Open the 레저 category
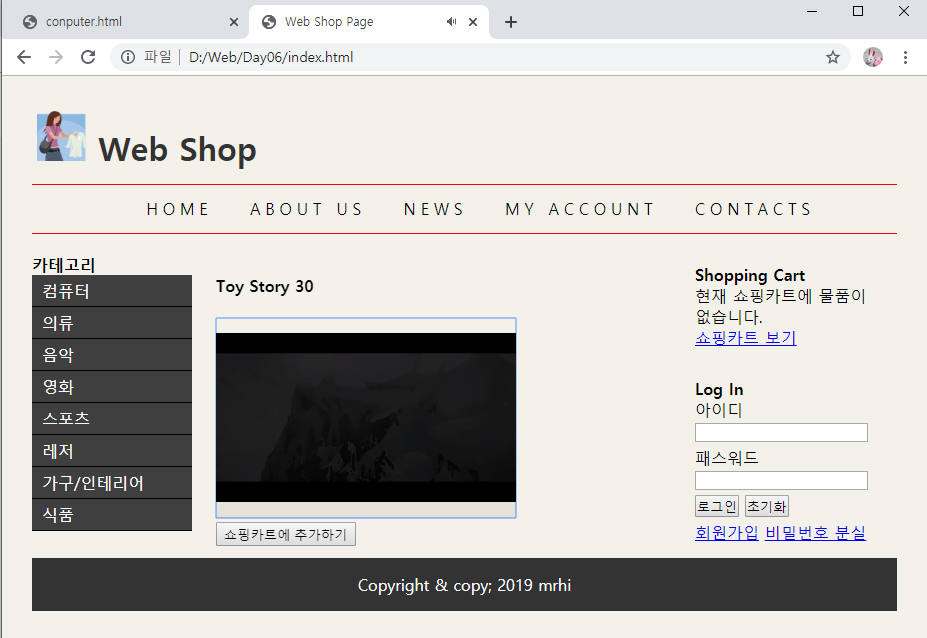Image resolution: width=927 pixels, height=638 pixels. 112,451
